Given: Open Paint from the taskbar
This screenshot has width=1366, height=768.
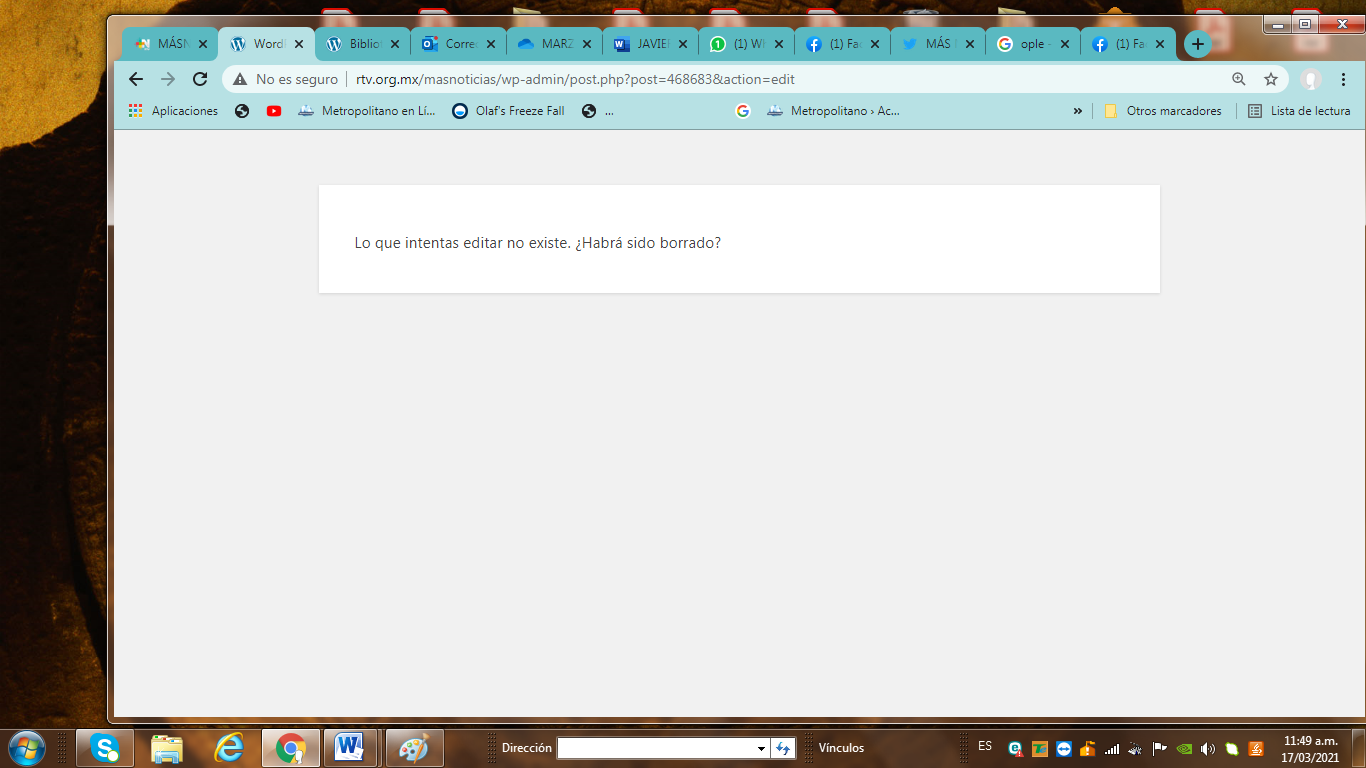Looking at the screenshot, I should coord(414,747).
